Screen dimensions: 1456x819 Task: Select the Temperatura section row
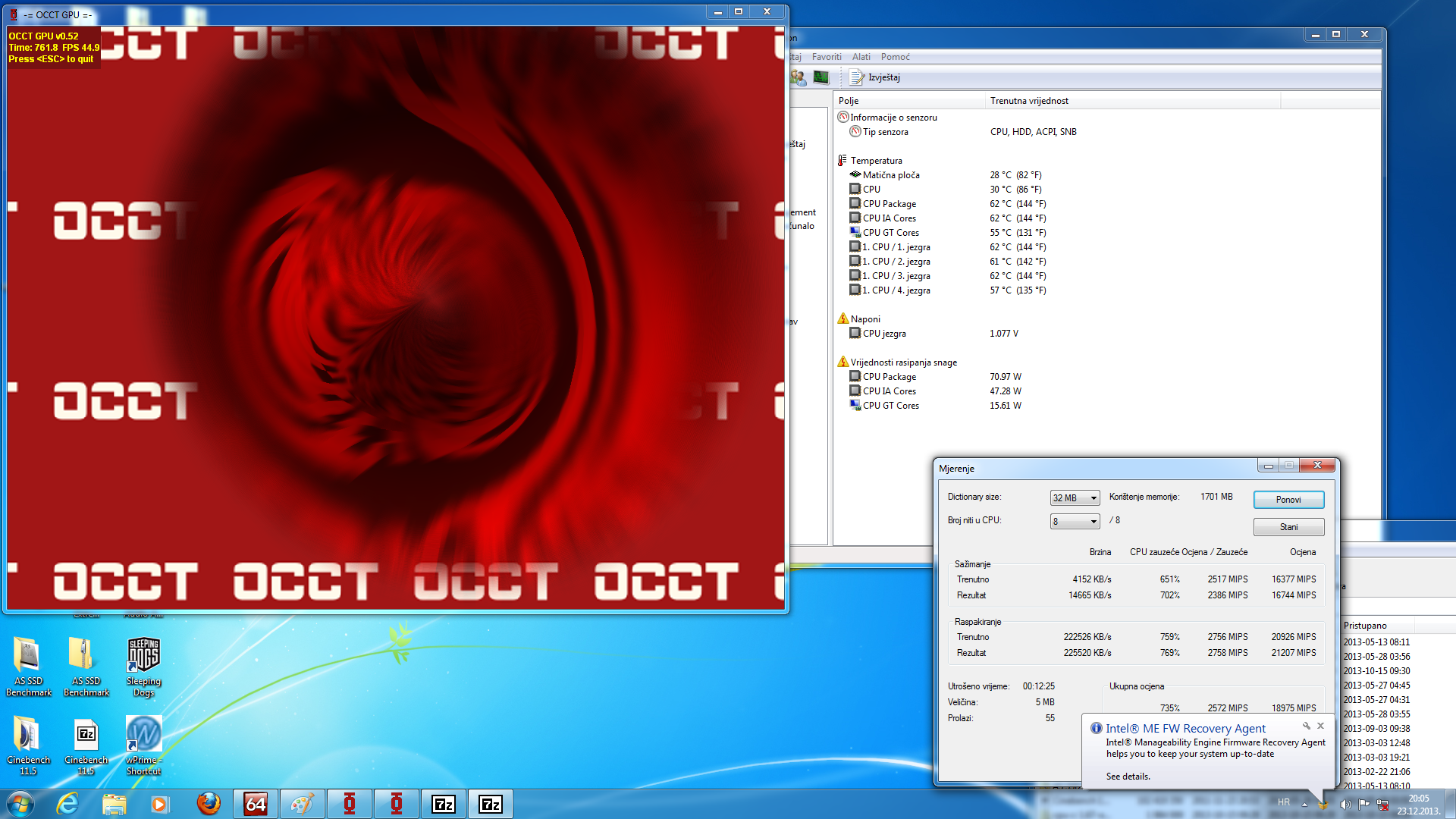click(x=1107, y=161)
